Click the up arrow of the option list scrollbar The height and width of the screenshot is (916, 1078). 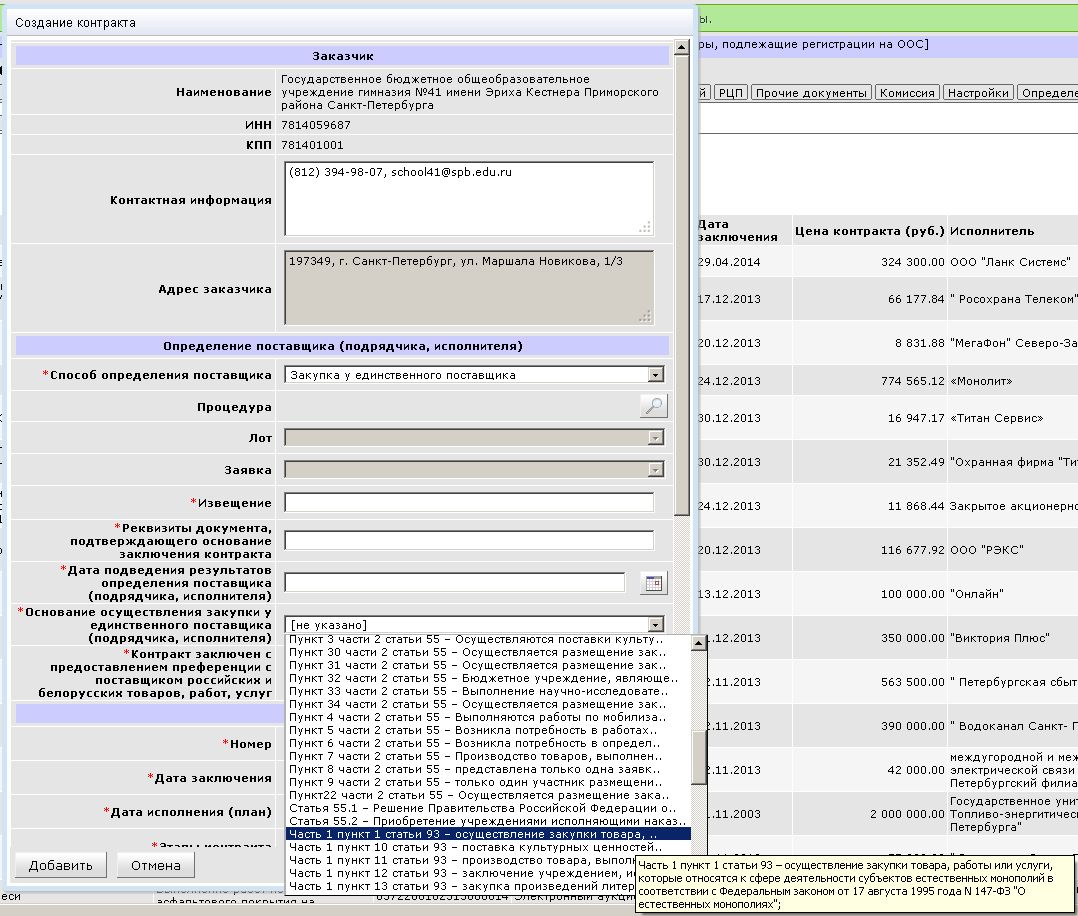(698, 642)
